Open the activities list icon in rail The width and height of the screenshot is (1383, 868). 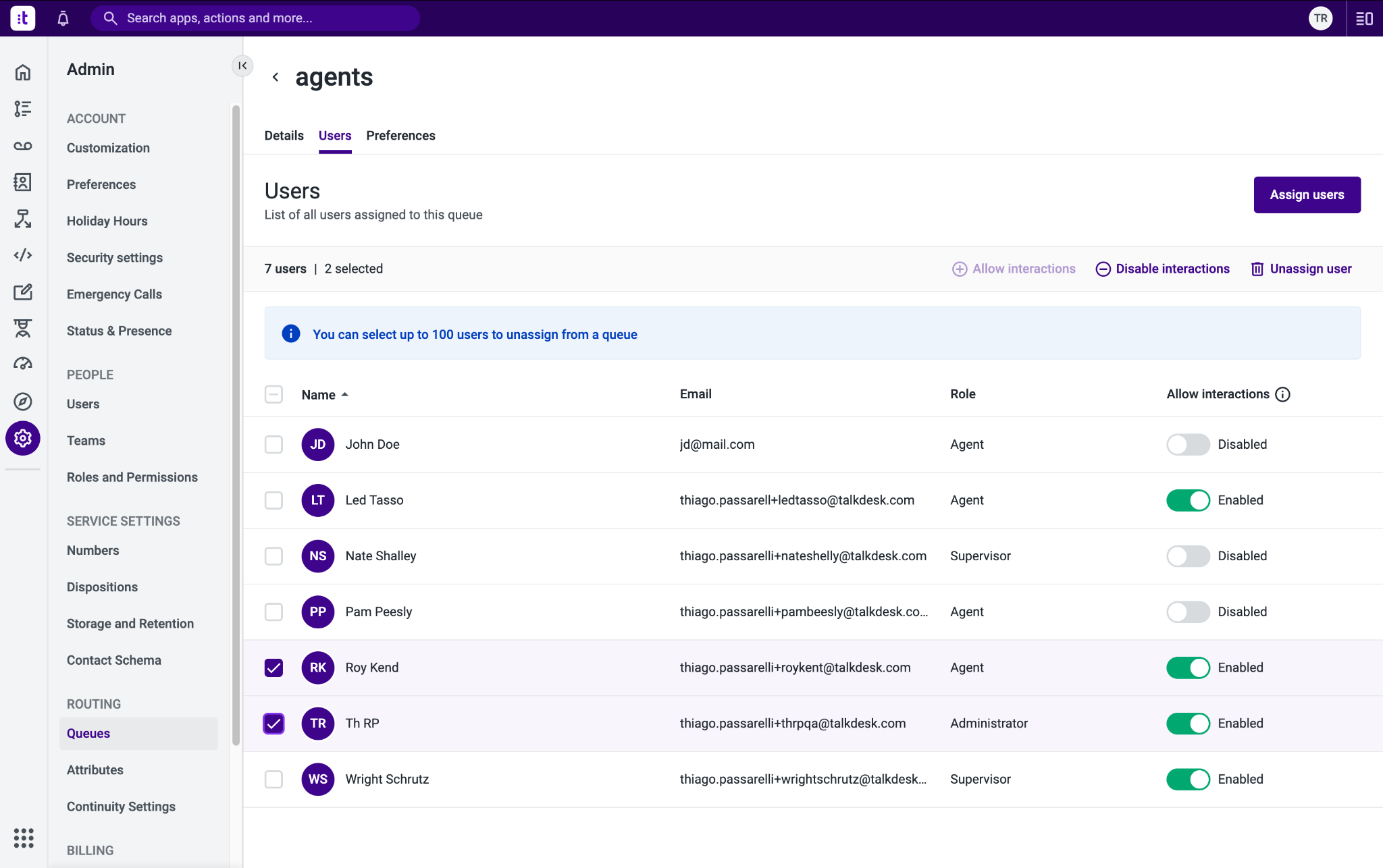[23, 109]
